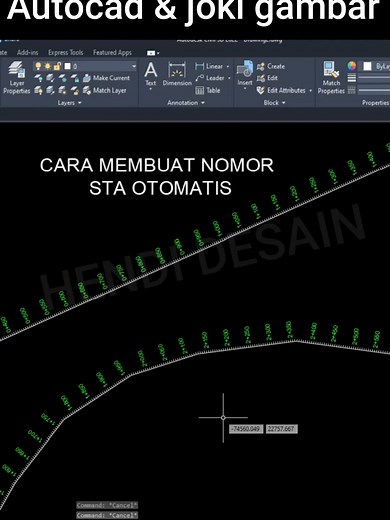The image size is (390, 520).
Task: Open the Text tool dropdown arrow
Action: pos(150,89)
